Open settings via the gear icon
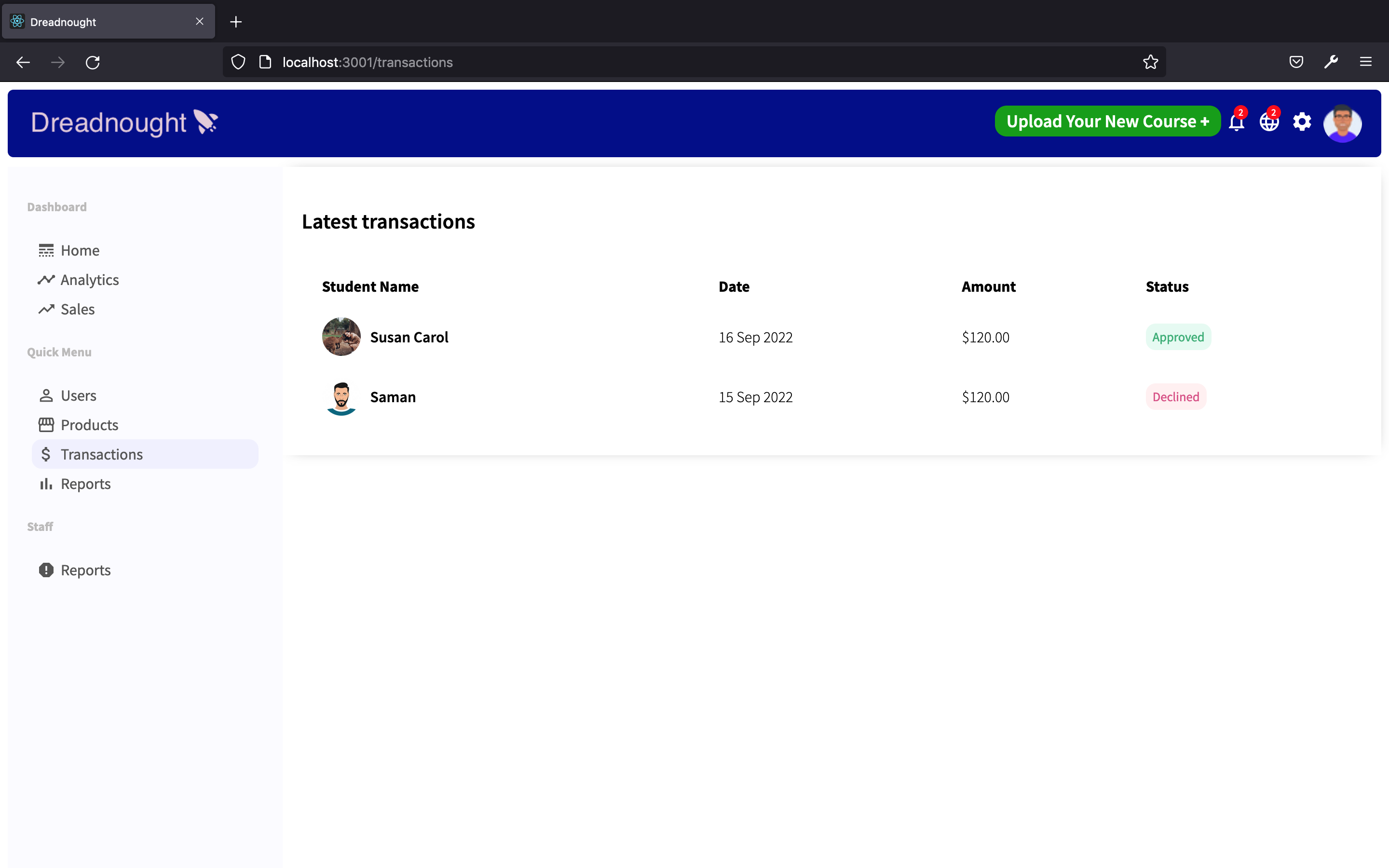 [1302, 122]
